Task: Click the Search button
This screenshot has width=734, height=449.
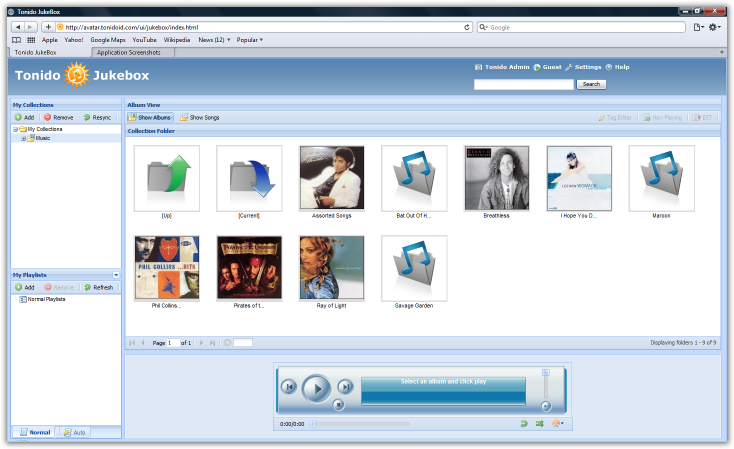Action: pyautogui.click(x=591, y=84)
